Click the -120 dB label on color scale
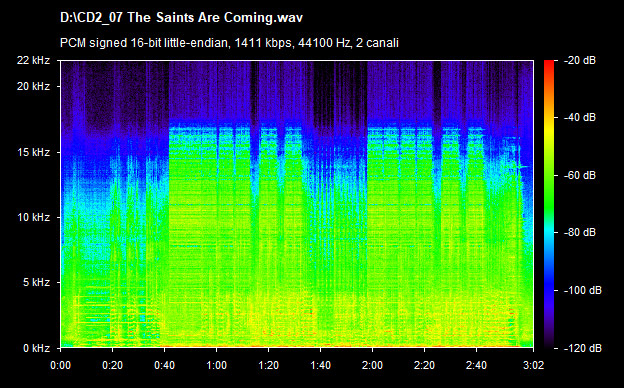Viewport: 624px width, 388px height. point(583,349)
